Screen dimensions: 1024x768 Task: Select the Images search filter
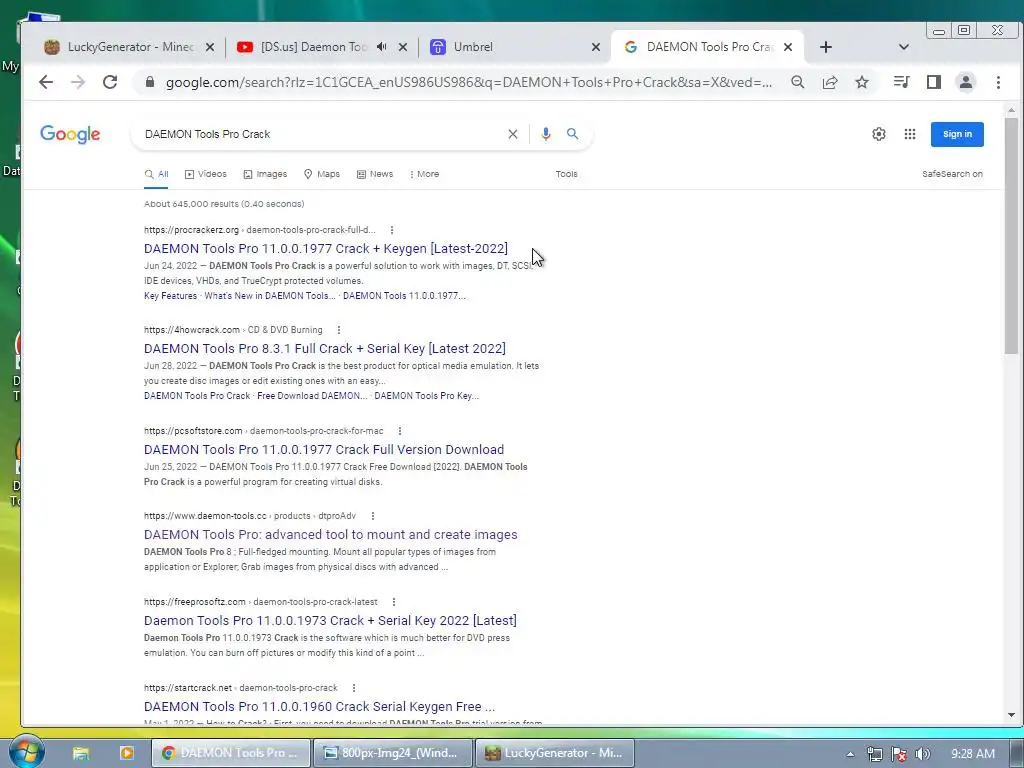point(265,174)
